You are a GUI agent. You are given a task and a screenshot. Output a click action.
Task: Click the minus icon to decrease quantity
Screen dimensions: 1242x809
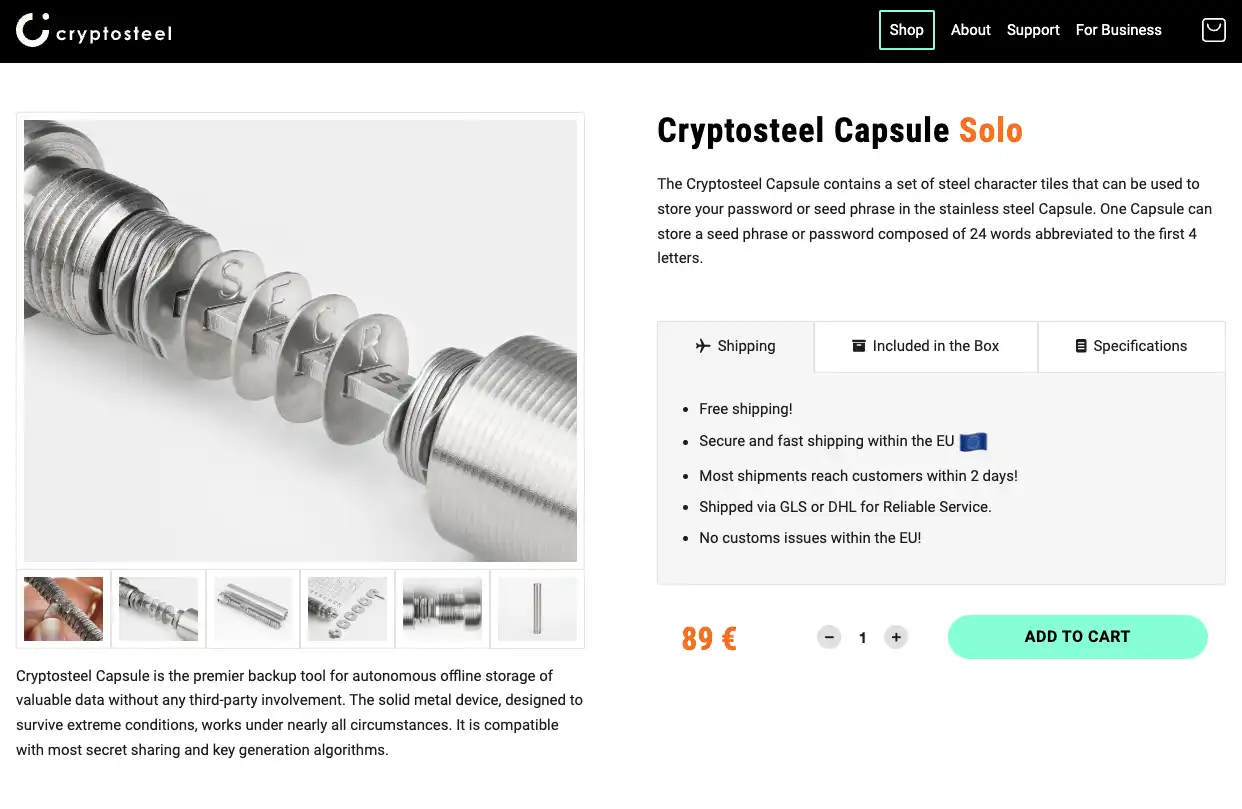tap(829, 637)
